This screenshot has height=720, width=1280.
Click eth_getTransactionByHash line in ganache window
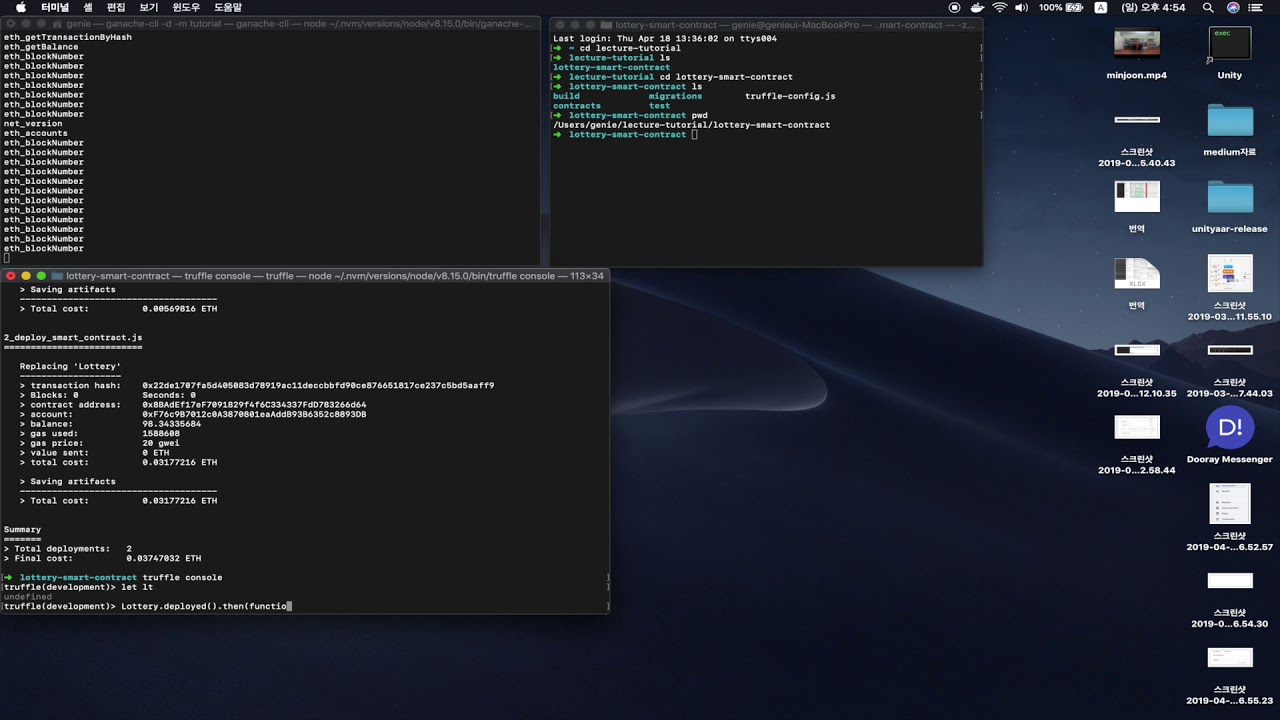point(68,37)
